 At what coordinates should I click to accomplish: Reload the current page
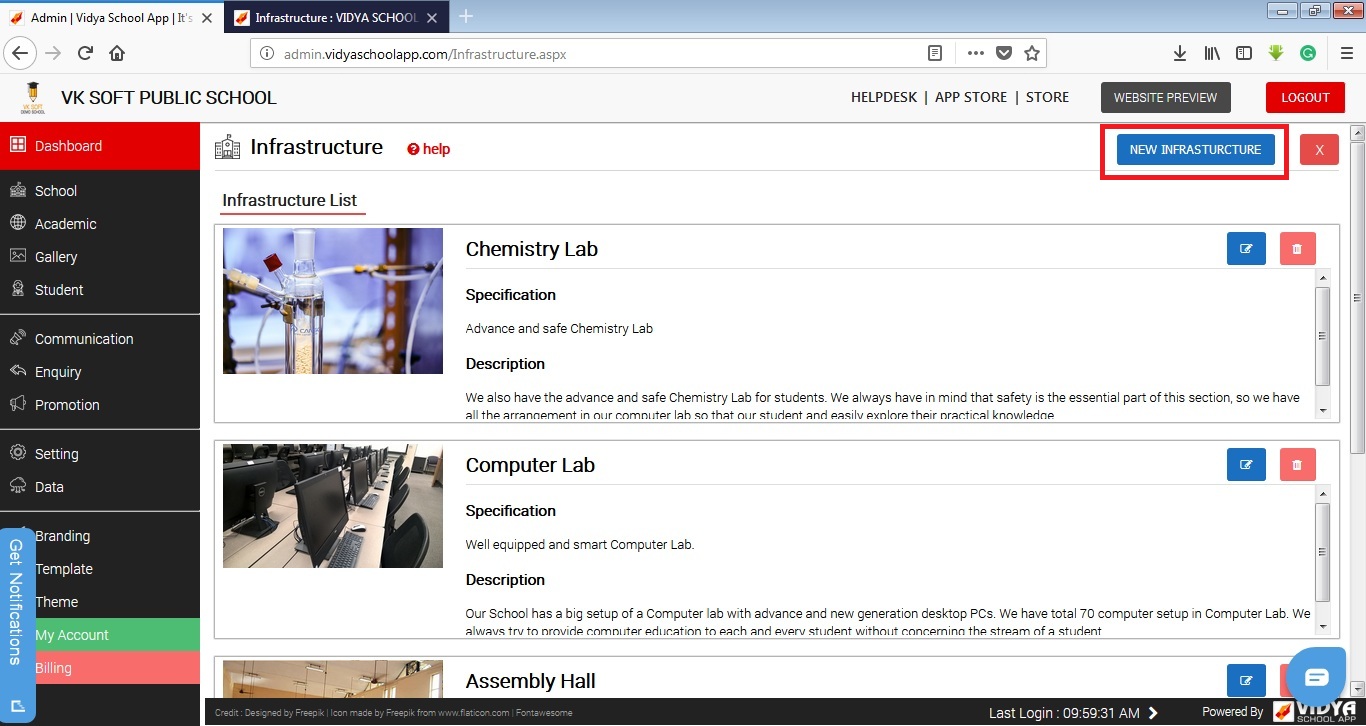coord(86,53)
